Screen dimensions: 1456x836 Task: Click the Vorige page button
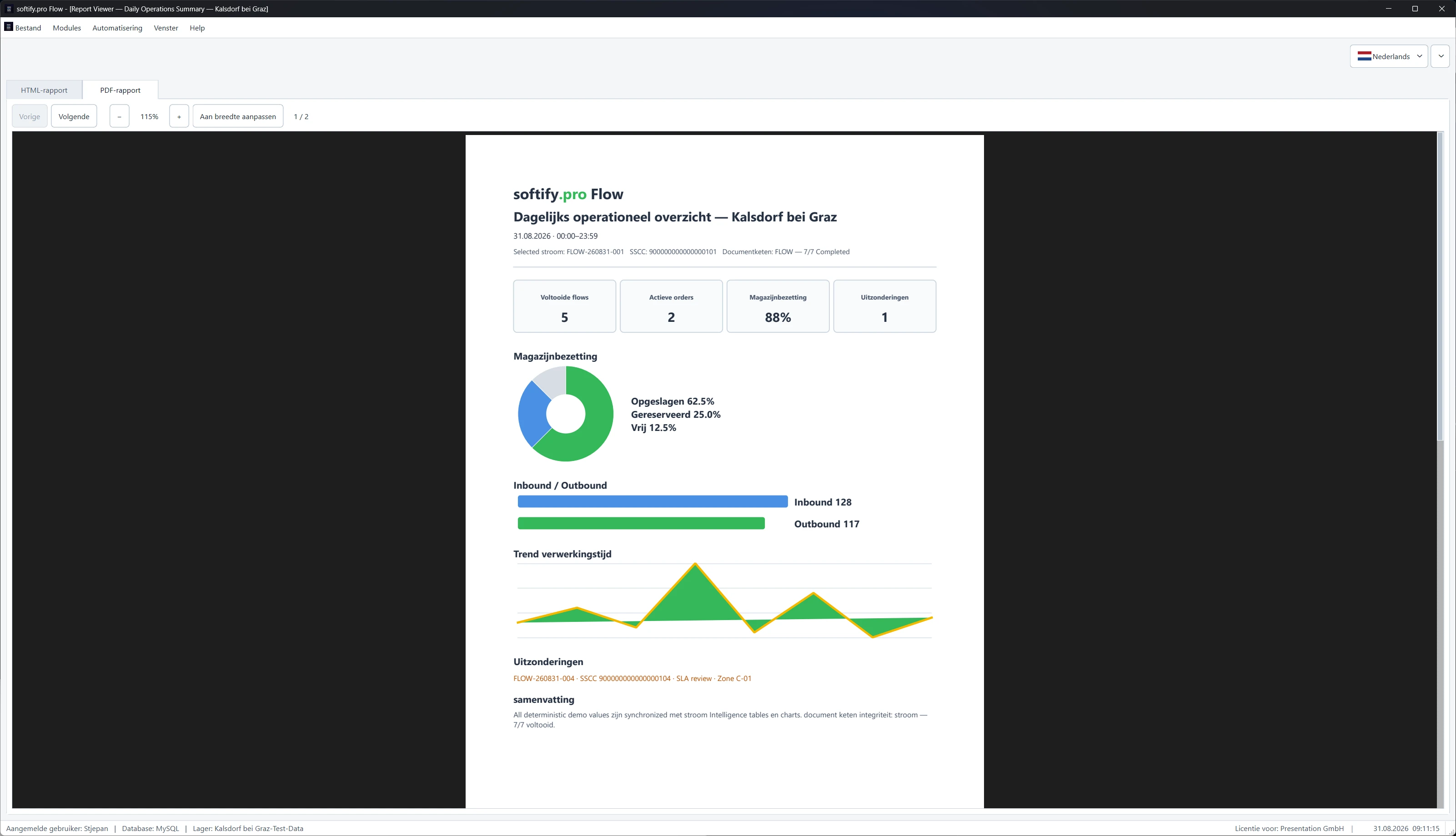pos(29,116)
